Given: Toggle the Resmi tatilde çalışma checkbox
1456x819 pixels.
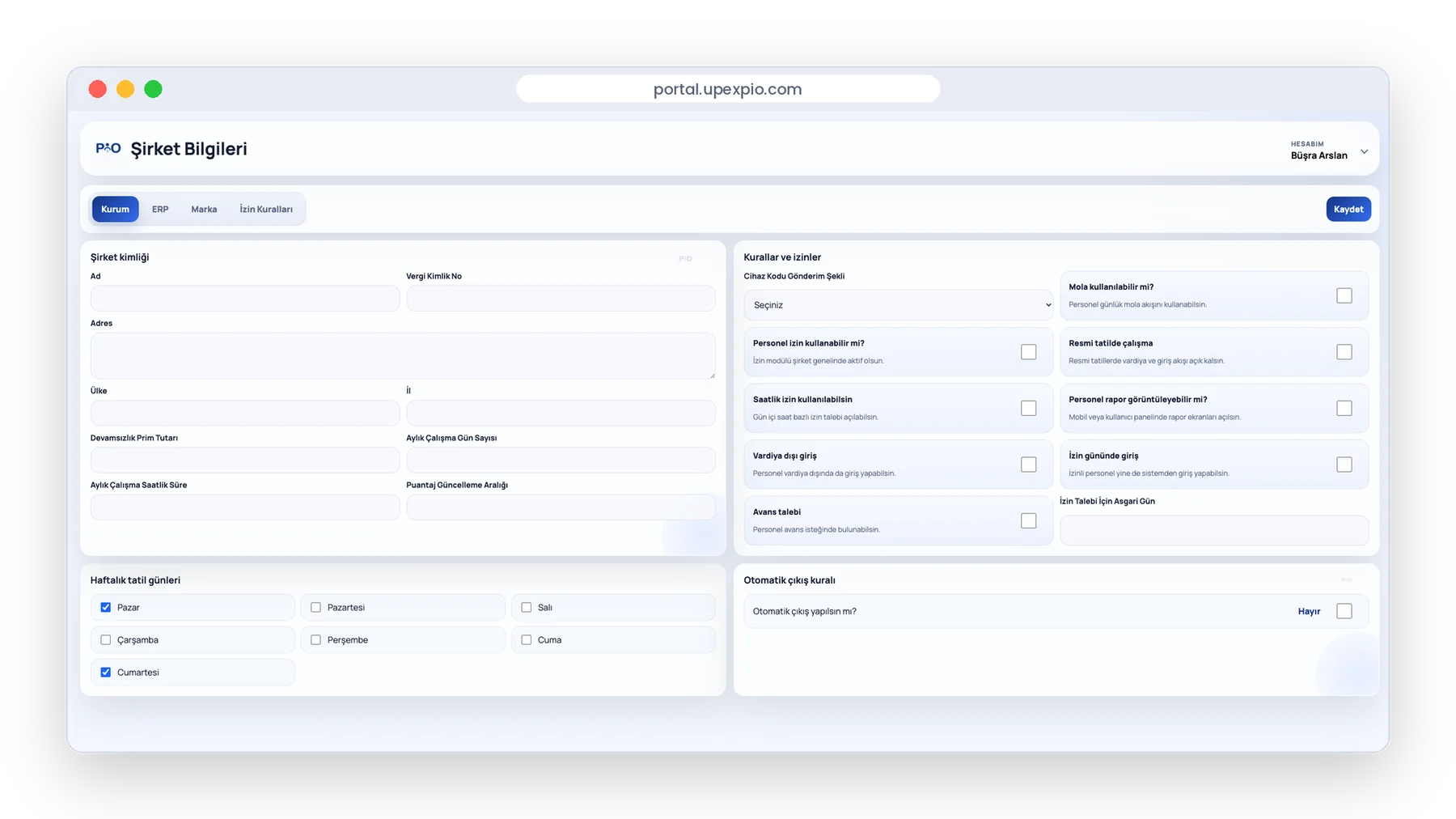Looking at the screenshot, I should point(1344,352).
